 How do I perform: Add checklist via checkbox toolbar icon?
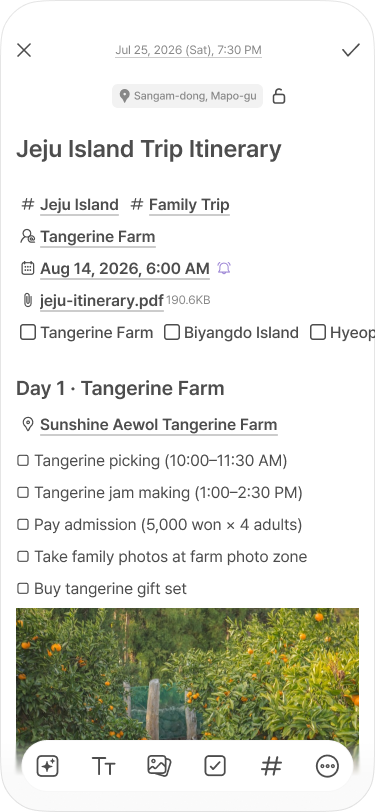point(215,766)
